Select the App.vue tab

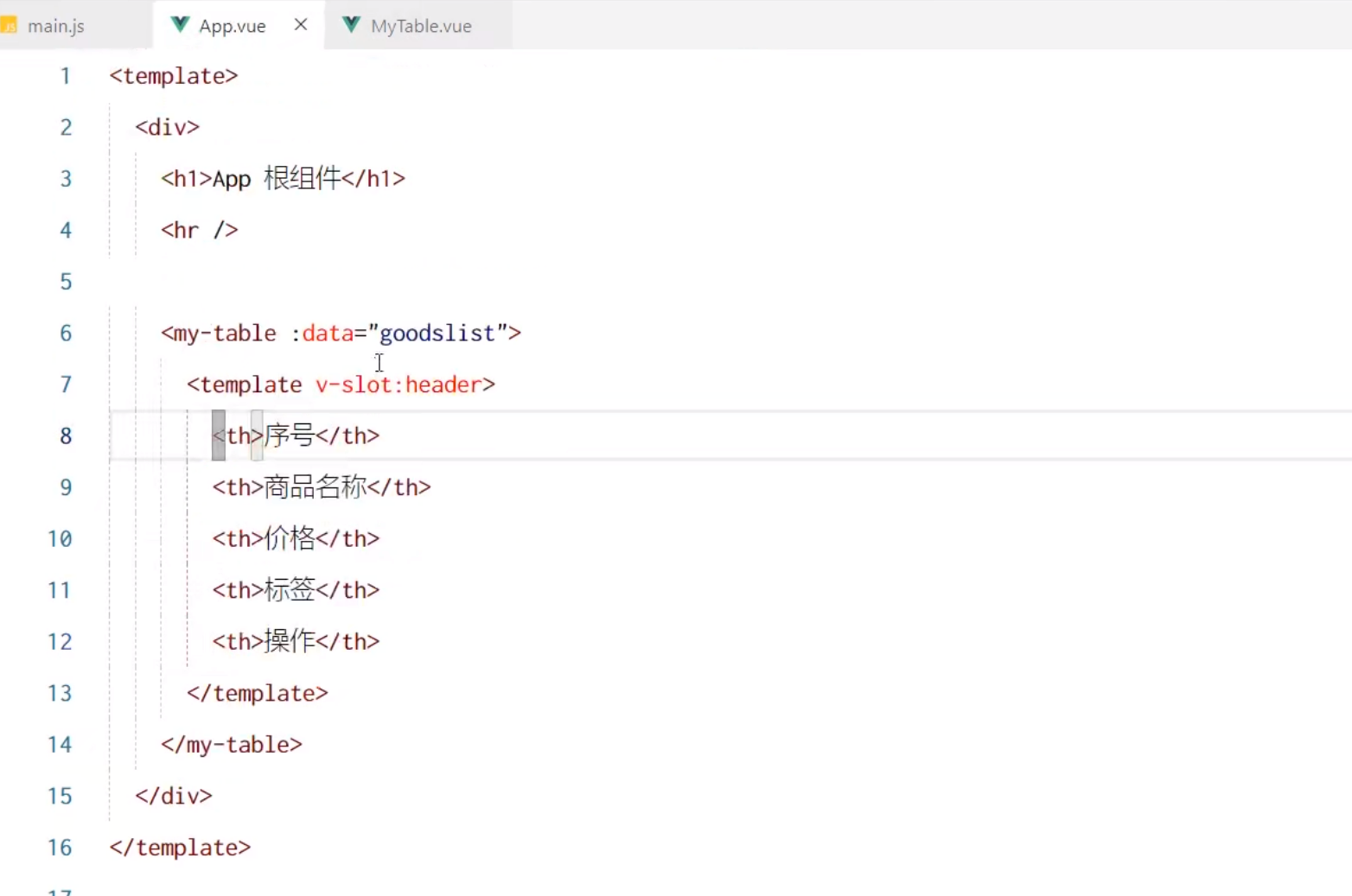(x=232, y=25)
